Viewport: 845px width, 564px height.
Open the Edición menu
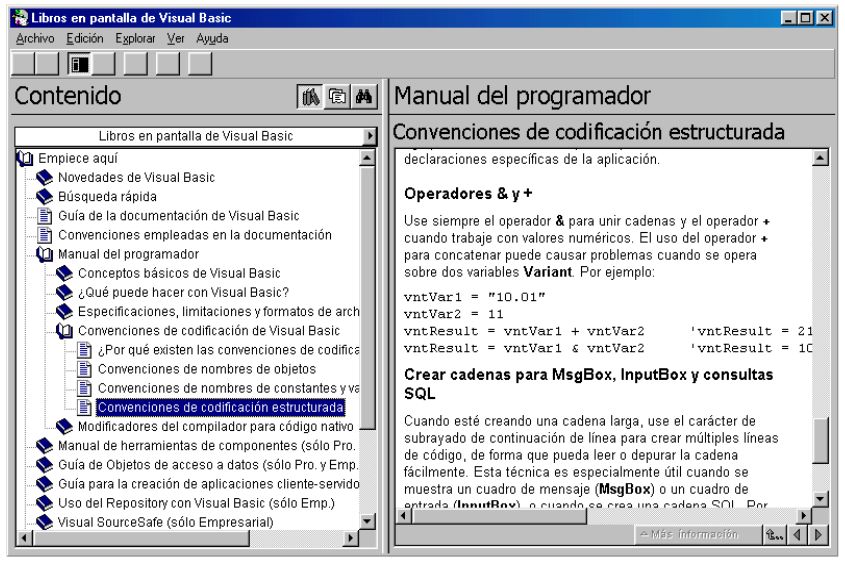85,39
